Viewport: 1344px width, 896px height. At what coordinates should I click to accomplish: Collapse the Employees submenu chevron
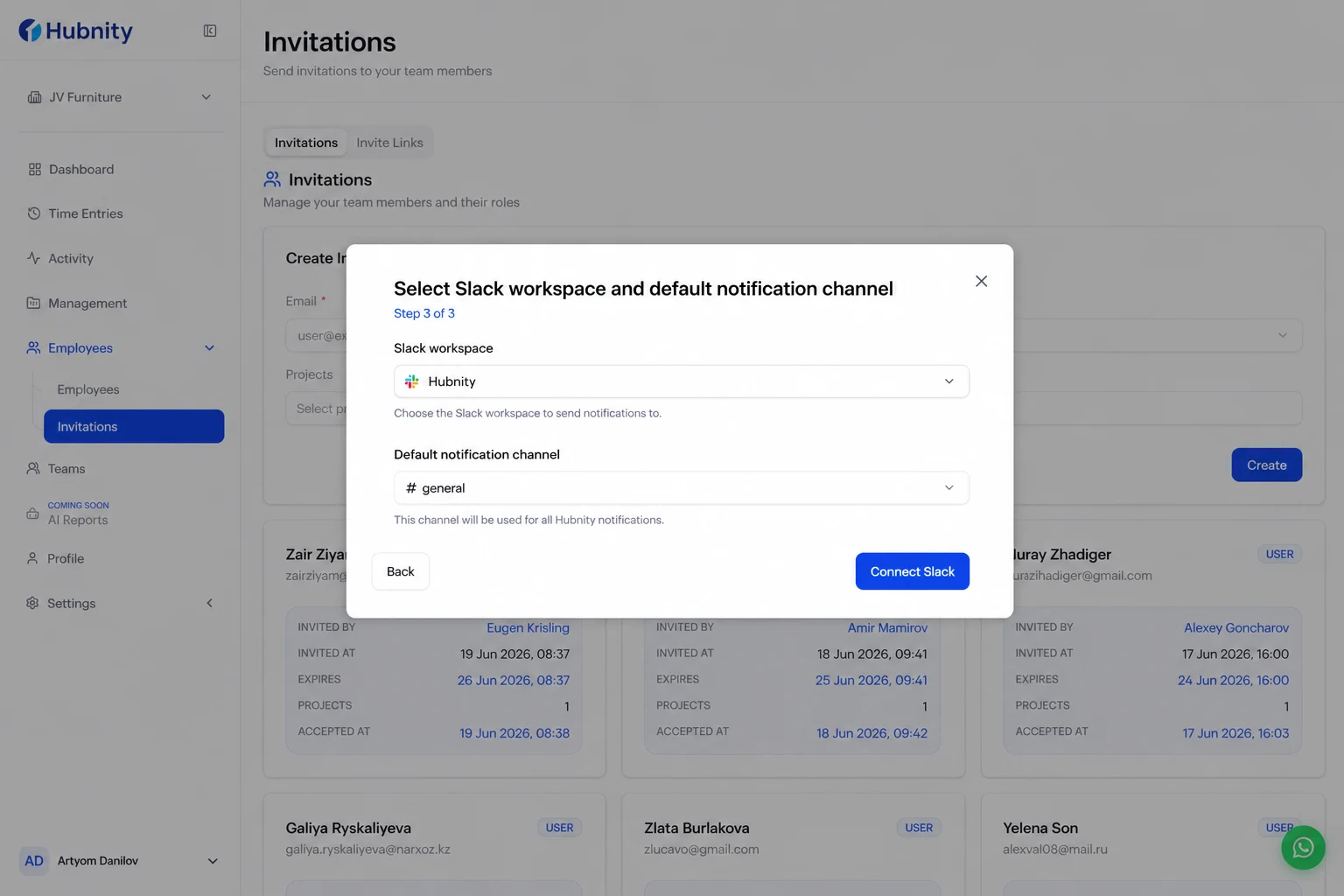click(x=209, y=347)
